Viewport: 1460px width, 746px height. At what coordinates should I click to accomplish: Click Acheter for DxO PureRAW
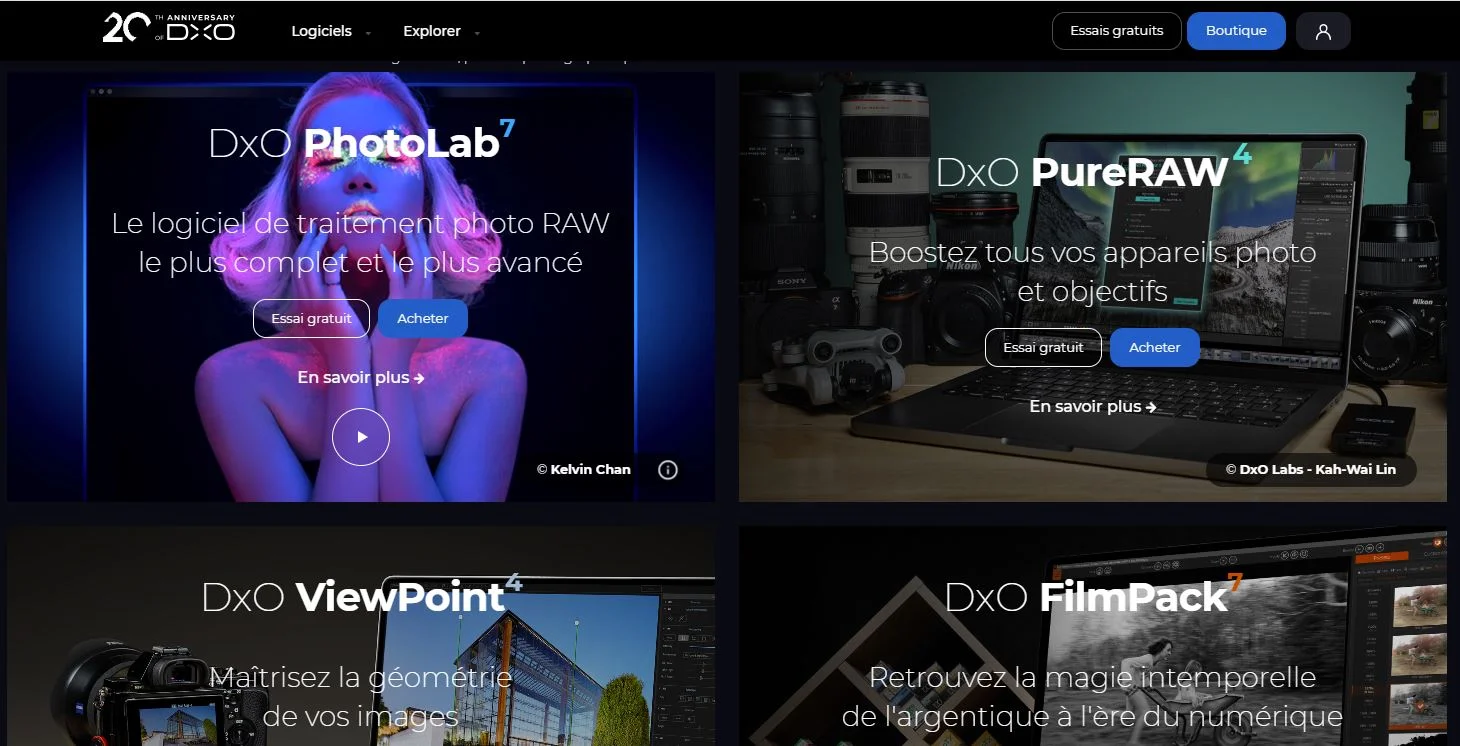(1155, 347)
